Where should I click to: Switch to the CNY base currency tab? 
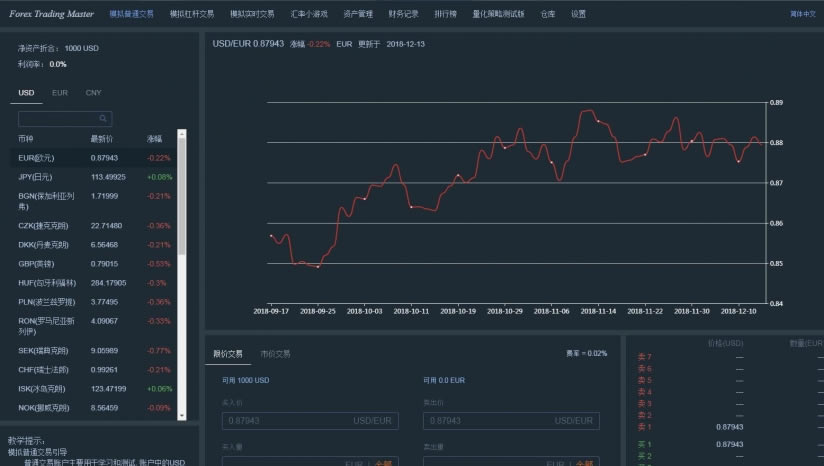pyautogui.click(x=93, y=92)
